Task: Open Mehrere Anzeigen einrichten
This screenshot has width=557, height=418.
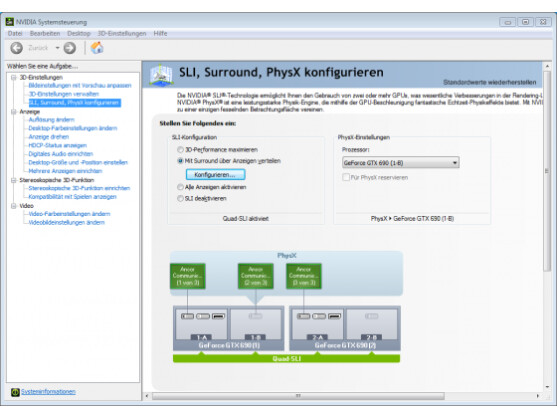Action: [x=65, y=171]
